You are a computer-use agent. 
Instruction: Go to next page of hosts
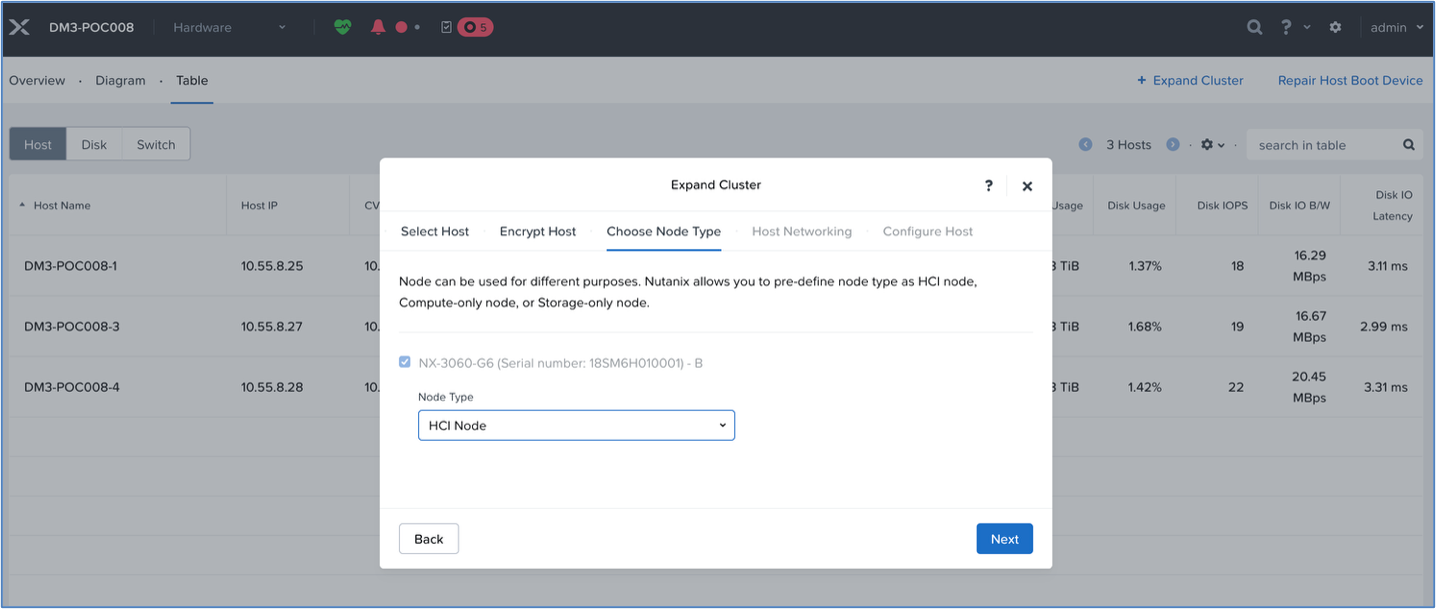coord(1172,145)
